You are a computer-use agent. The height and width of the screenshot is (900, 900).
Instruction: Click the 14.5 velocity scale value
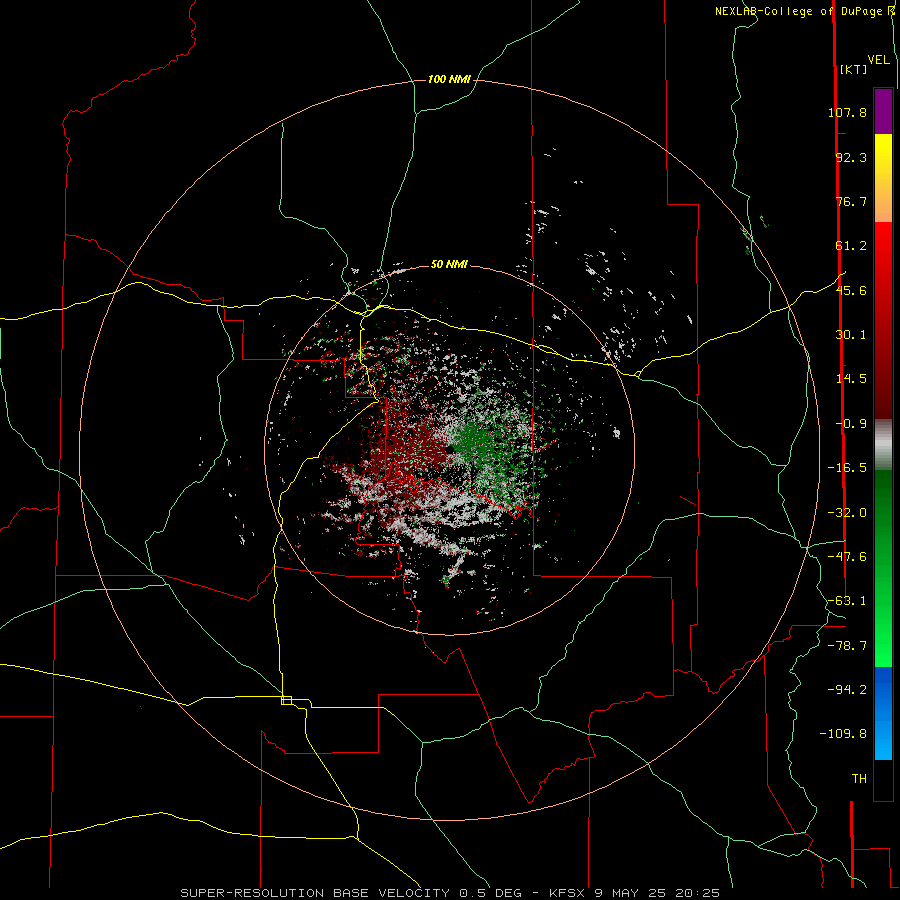click(851, 379)
